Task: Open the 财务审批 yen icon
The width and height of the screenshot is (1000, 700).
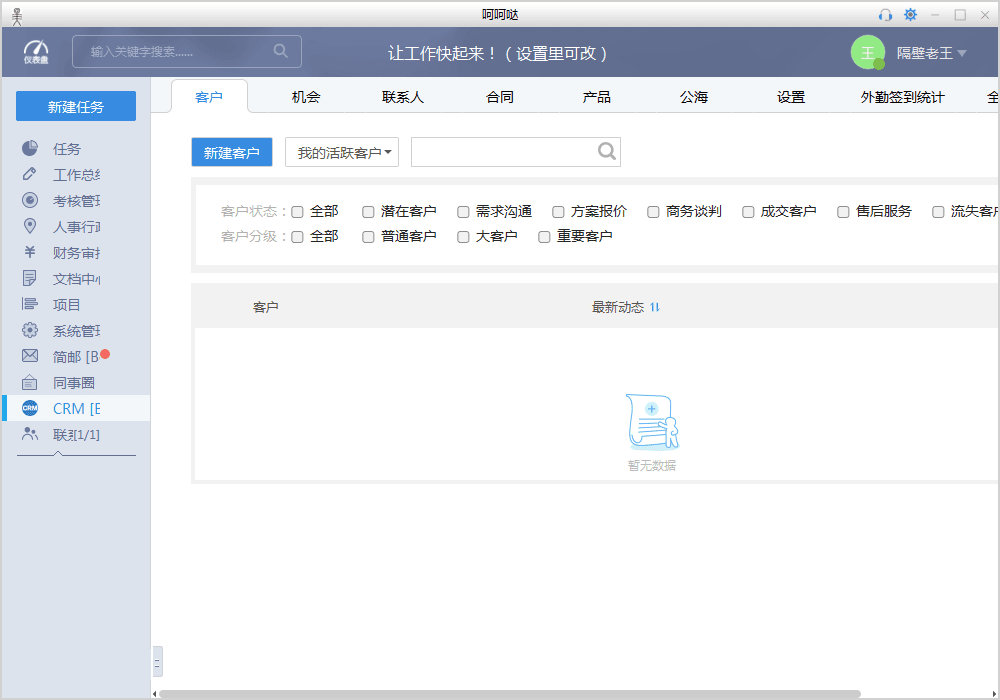Action: (30, 252)
